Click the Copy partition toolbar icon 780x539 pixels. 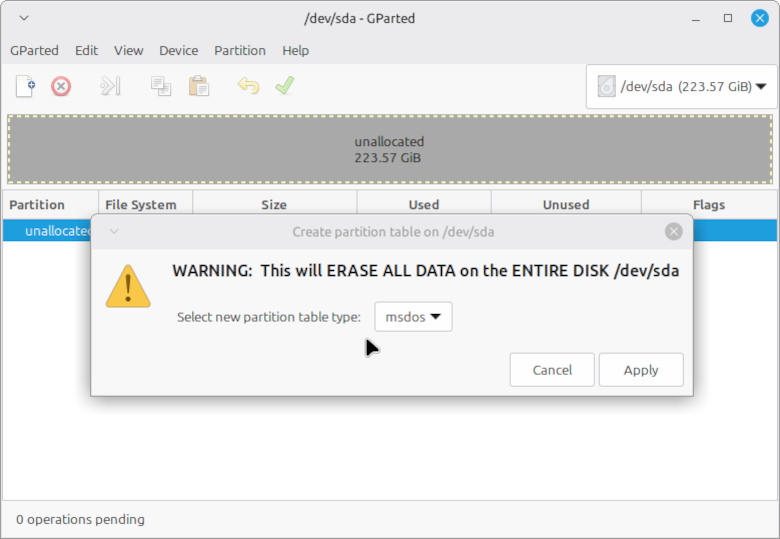(x=161, y=86)
